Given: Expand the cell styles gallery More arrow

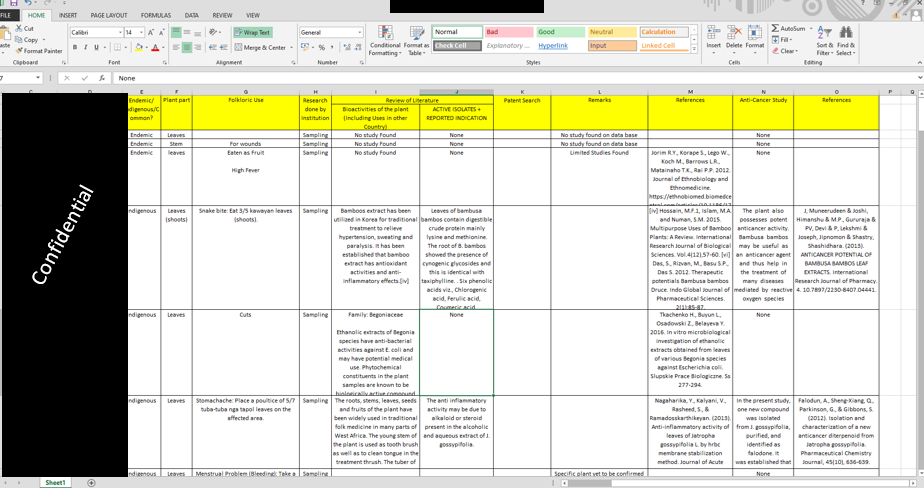Looking at the screenshot, I should [694, 50].
